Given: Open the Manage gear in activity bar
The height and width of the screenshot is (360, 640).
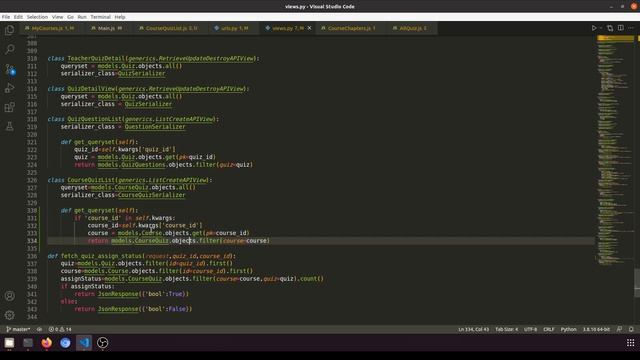Looking at the screenshot, I should click(x=9, y=315).
